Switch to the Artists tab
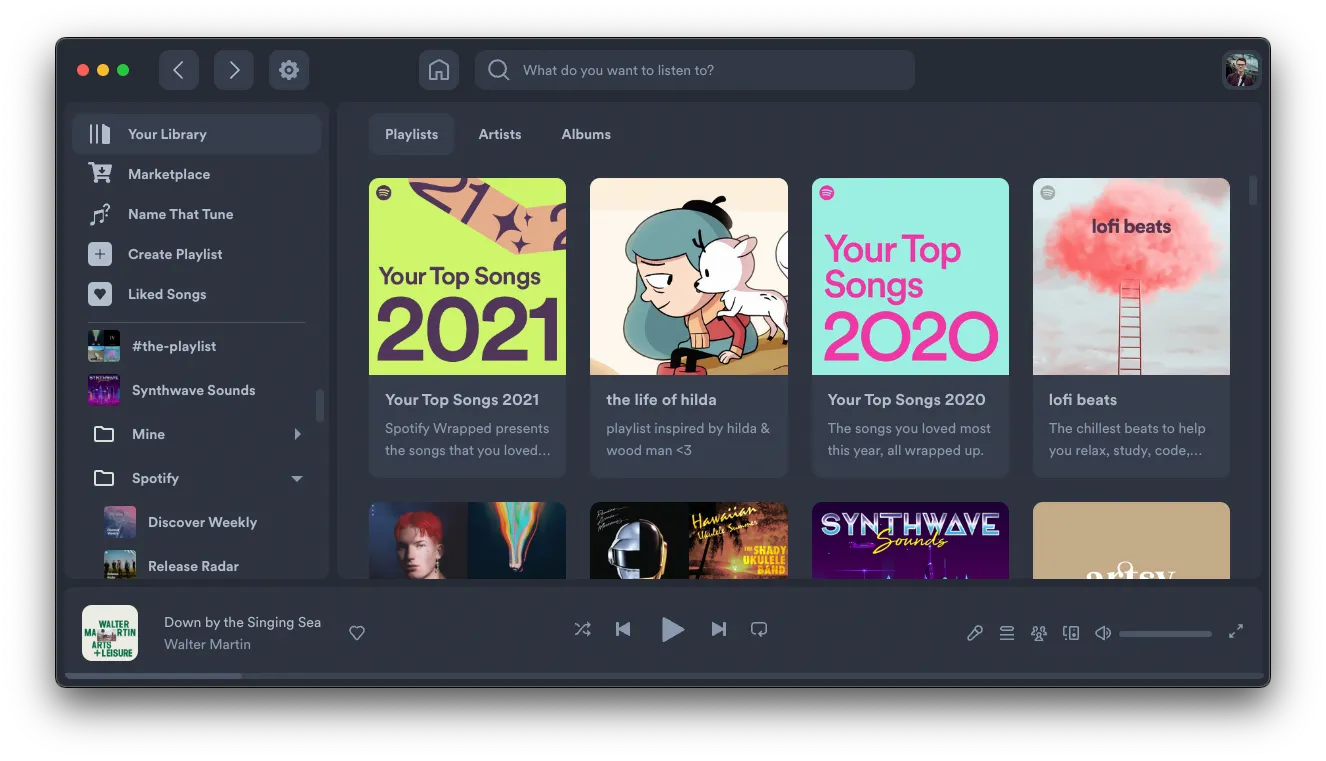Image resolution: width=1326 pixels, height=761 pixels. (x=500, y=134)
